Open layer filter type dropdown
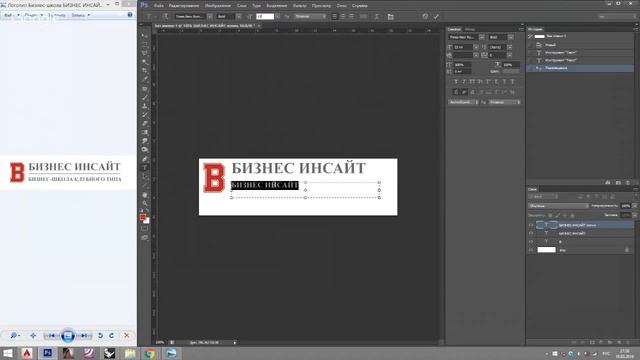The image size is (640, 360). tap(543, 197)
